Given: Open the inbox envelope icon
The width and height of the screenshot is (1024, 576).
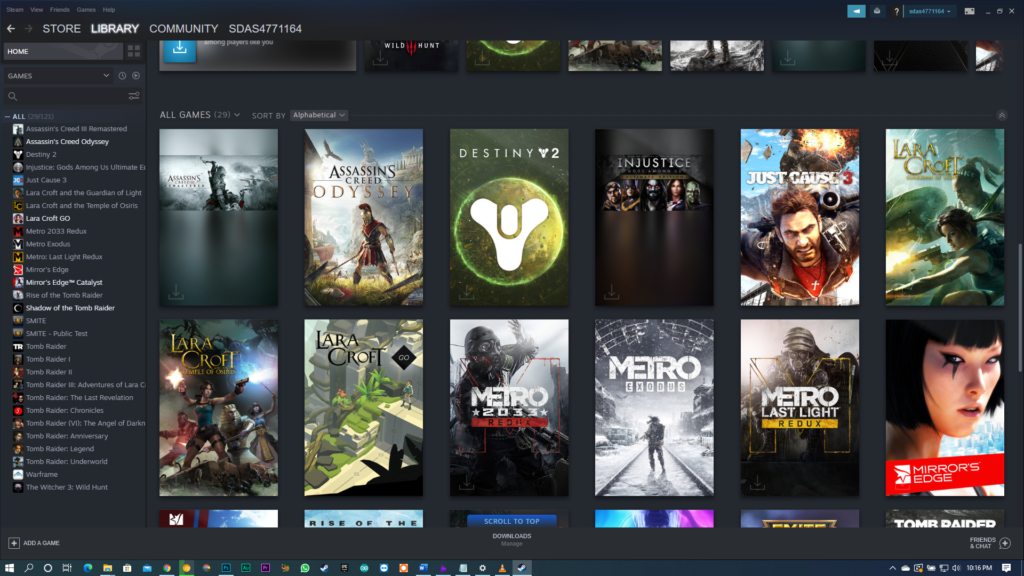Looking at the screenshot, I should click(x=877, y=11).
